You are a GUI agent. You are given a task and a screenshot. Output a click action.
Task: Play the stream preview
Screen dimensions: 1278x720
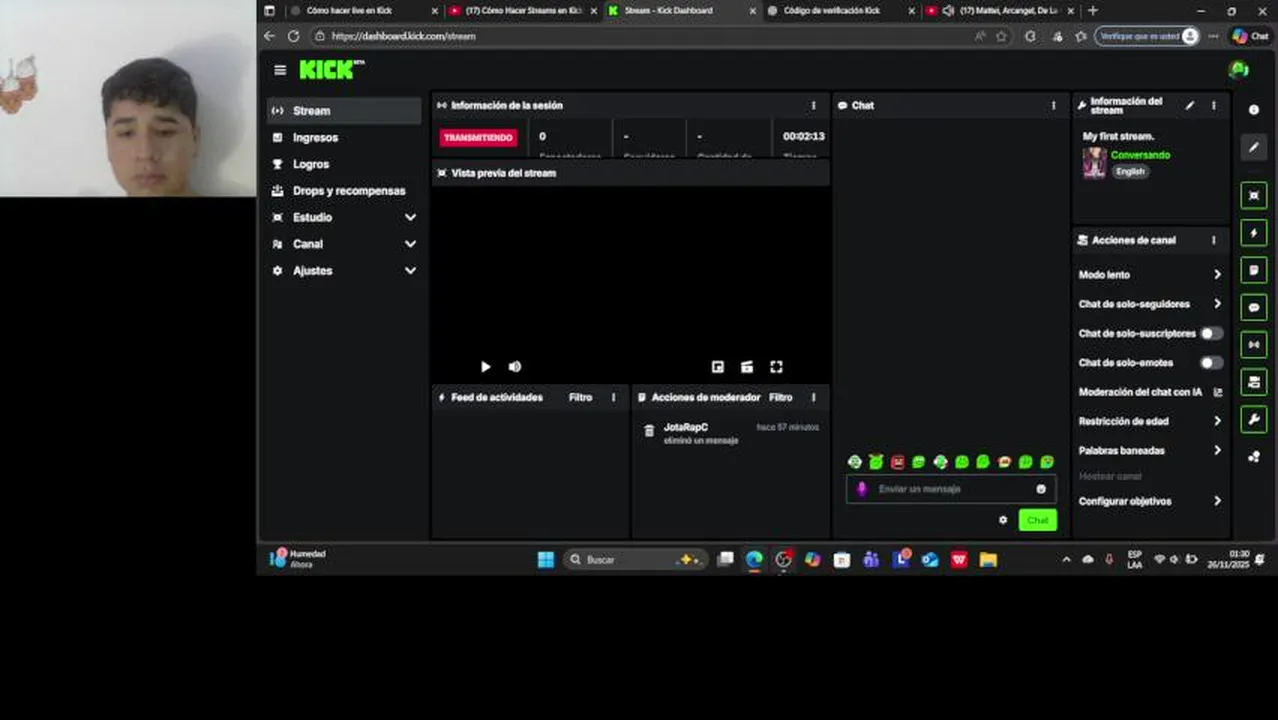point(486,367)
